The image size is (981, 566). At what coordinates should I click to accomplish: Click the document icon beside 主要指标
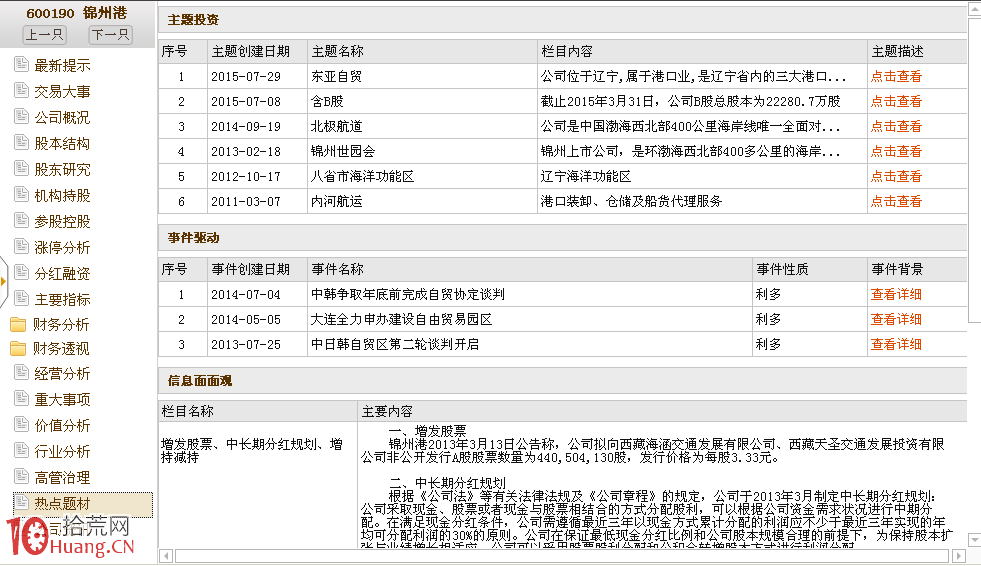click(x=21, y=299)
